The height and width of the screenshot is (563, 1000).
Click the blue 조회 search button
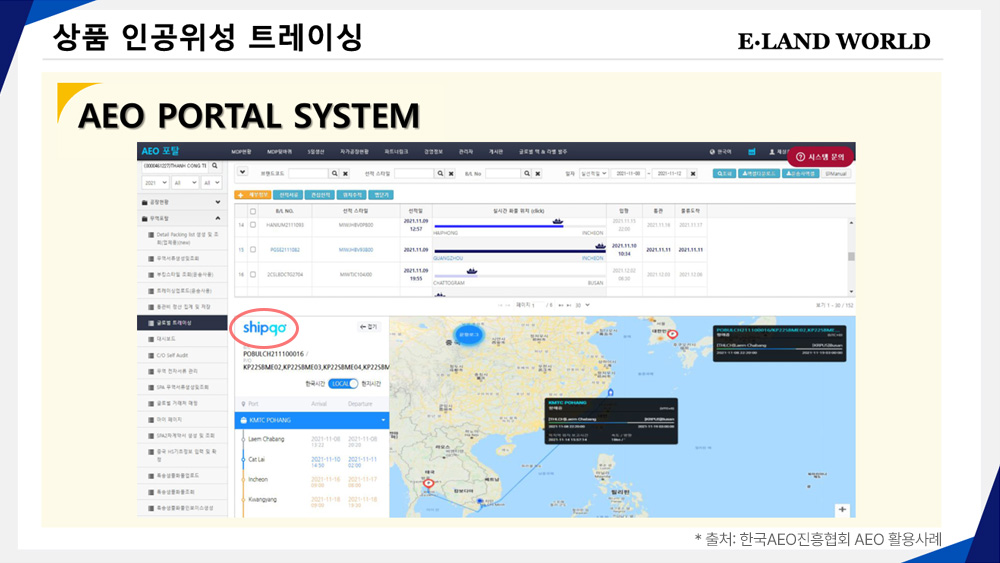(724, 173)
